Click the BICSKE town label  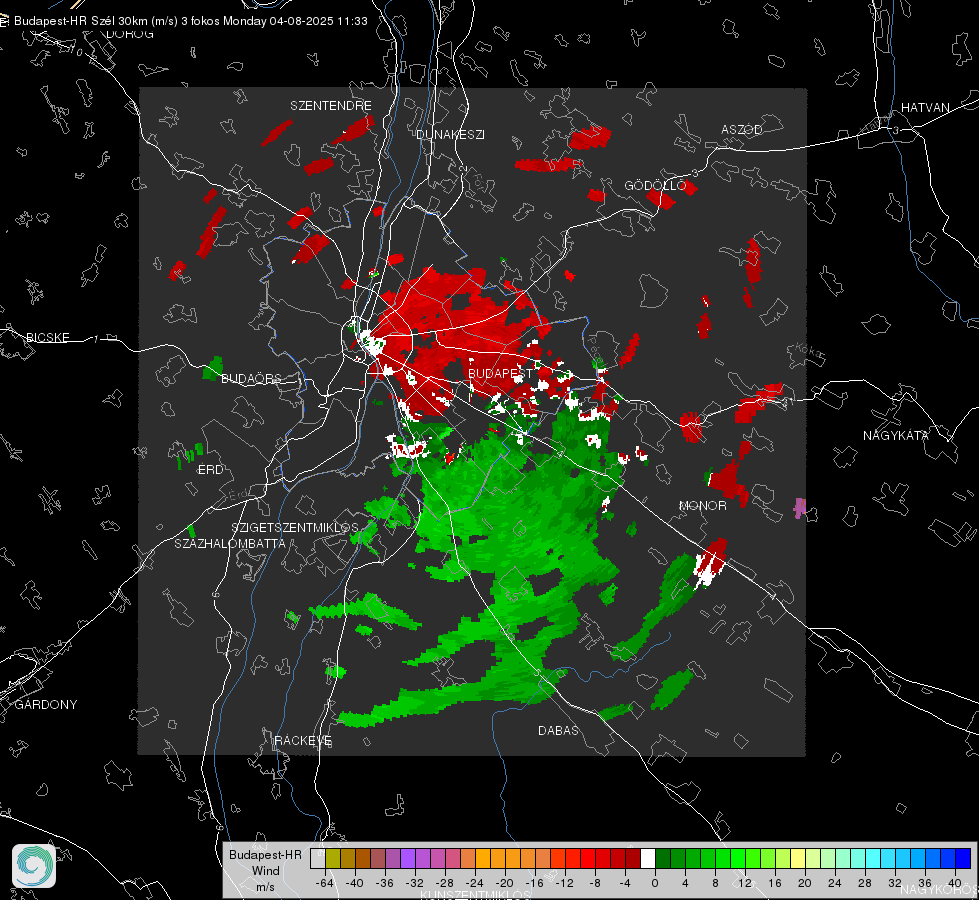[47, 337]
